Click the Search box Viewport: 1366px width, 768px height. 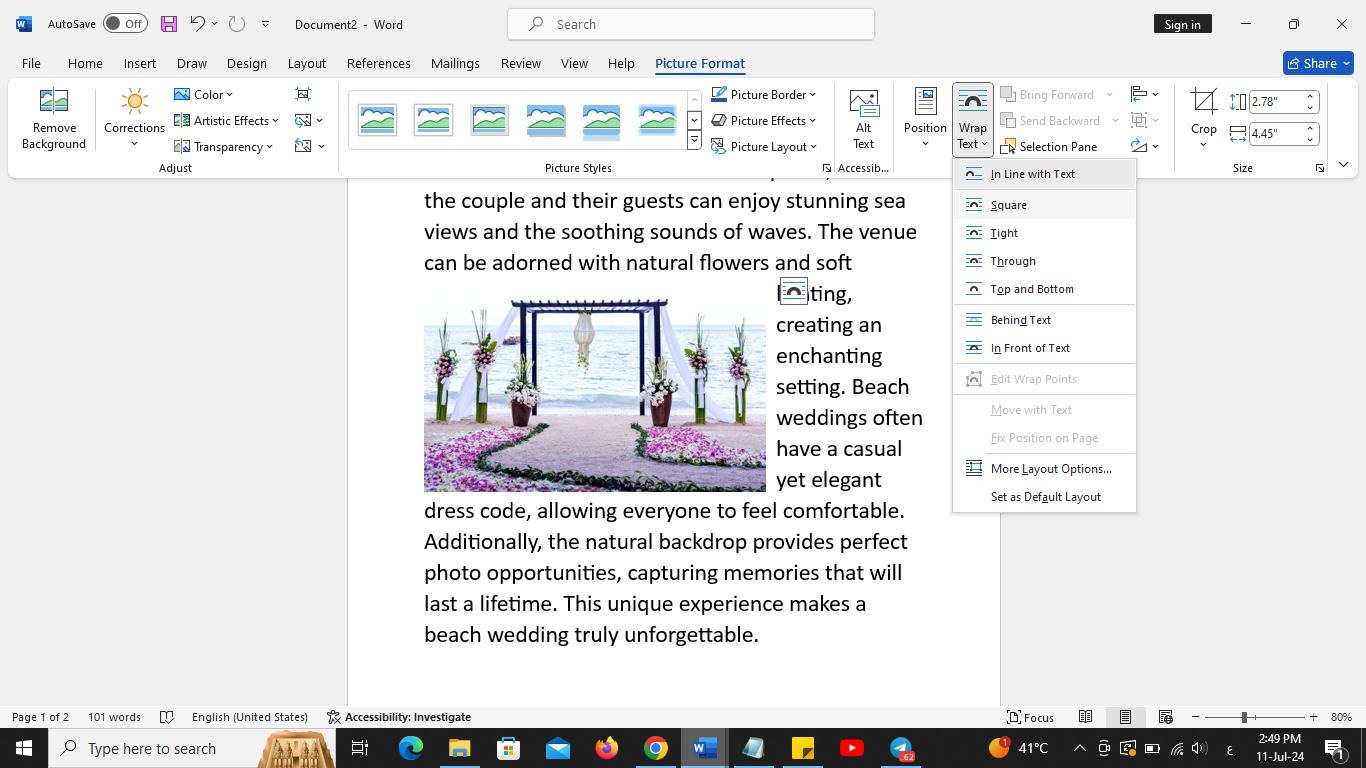click(x=691, y=24)
